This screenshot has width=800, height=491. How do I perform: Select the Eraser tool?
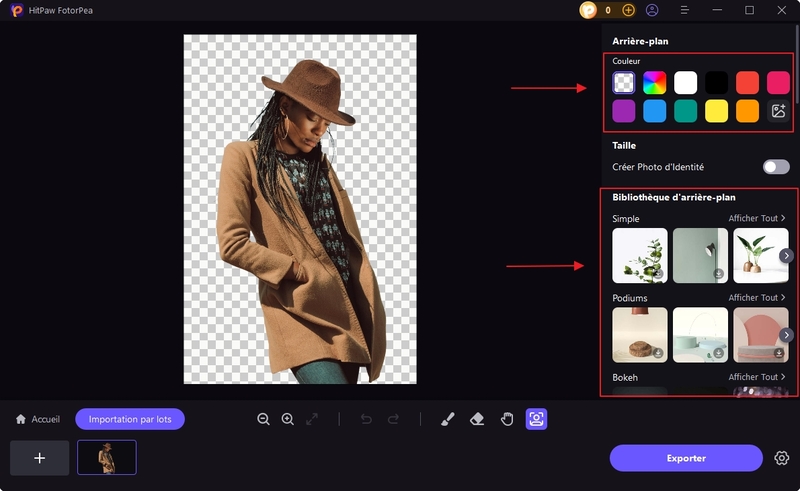(x=477, y=419)
